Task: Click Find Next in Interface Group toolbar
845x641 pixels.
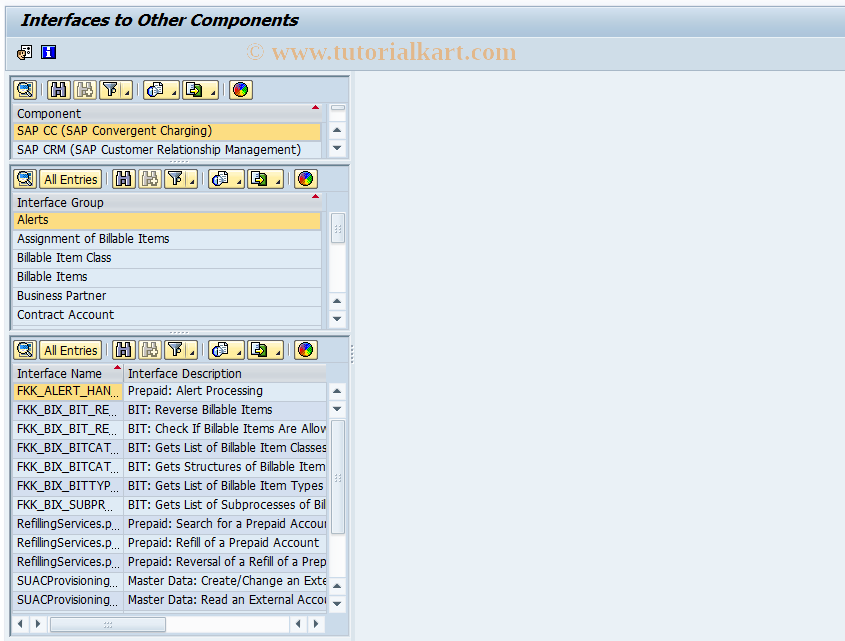Action: pyautogui.click(x=150, y=179)
